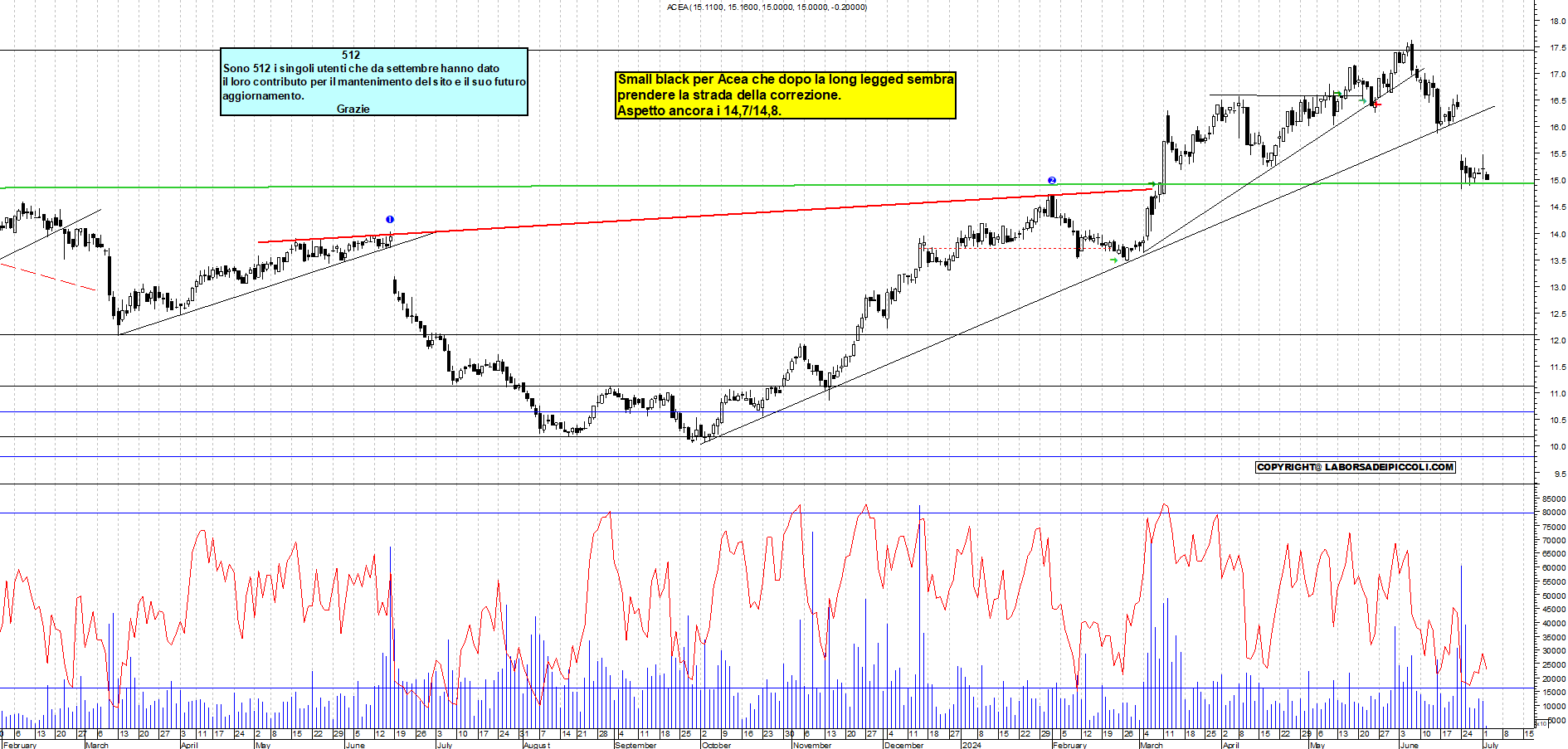Click the December label on the time axis

pyautogui.click(x=903, y=745)
